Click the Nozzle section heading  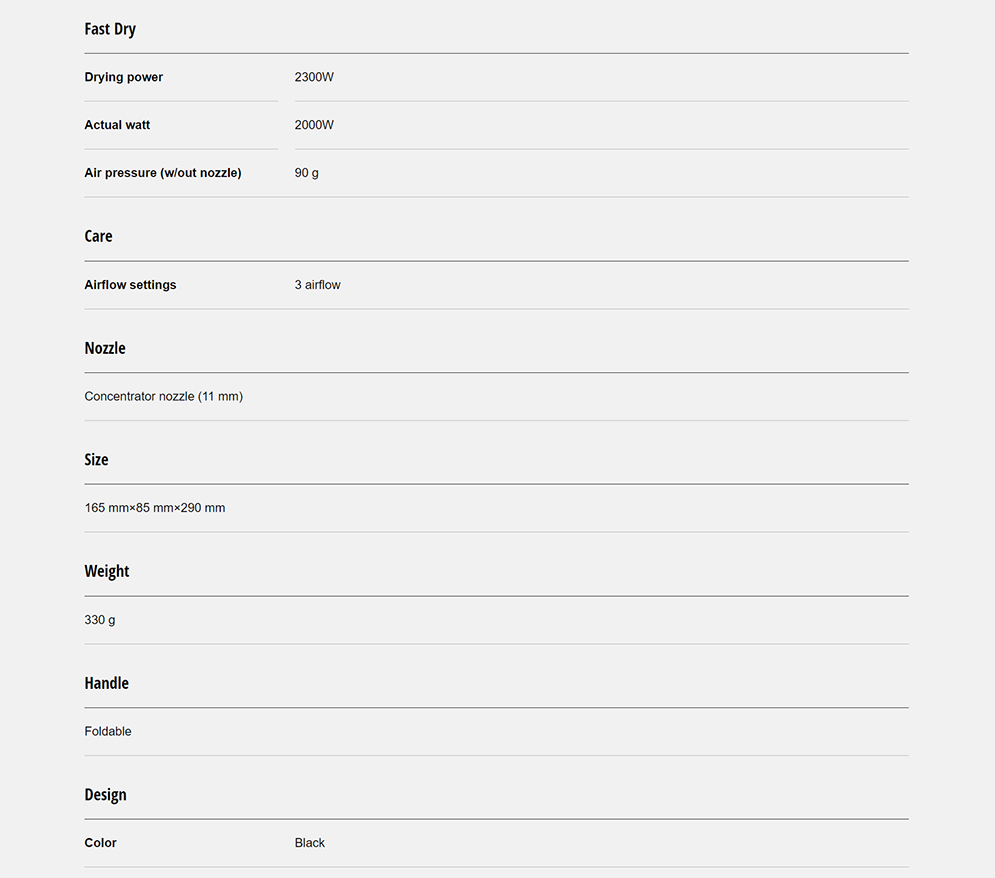click(x=105, y=348)
